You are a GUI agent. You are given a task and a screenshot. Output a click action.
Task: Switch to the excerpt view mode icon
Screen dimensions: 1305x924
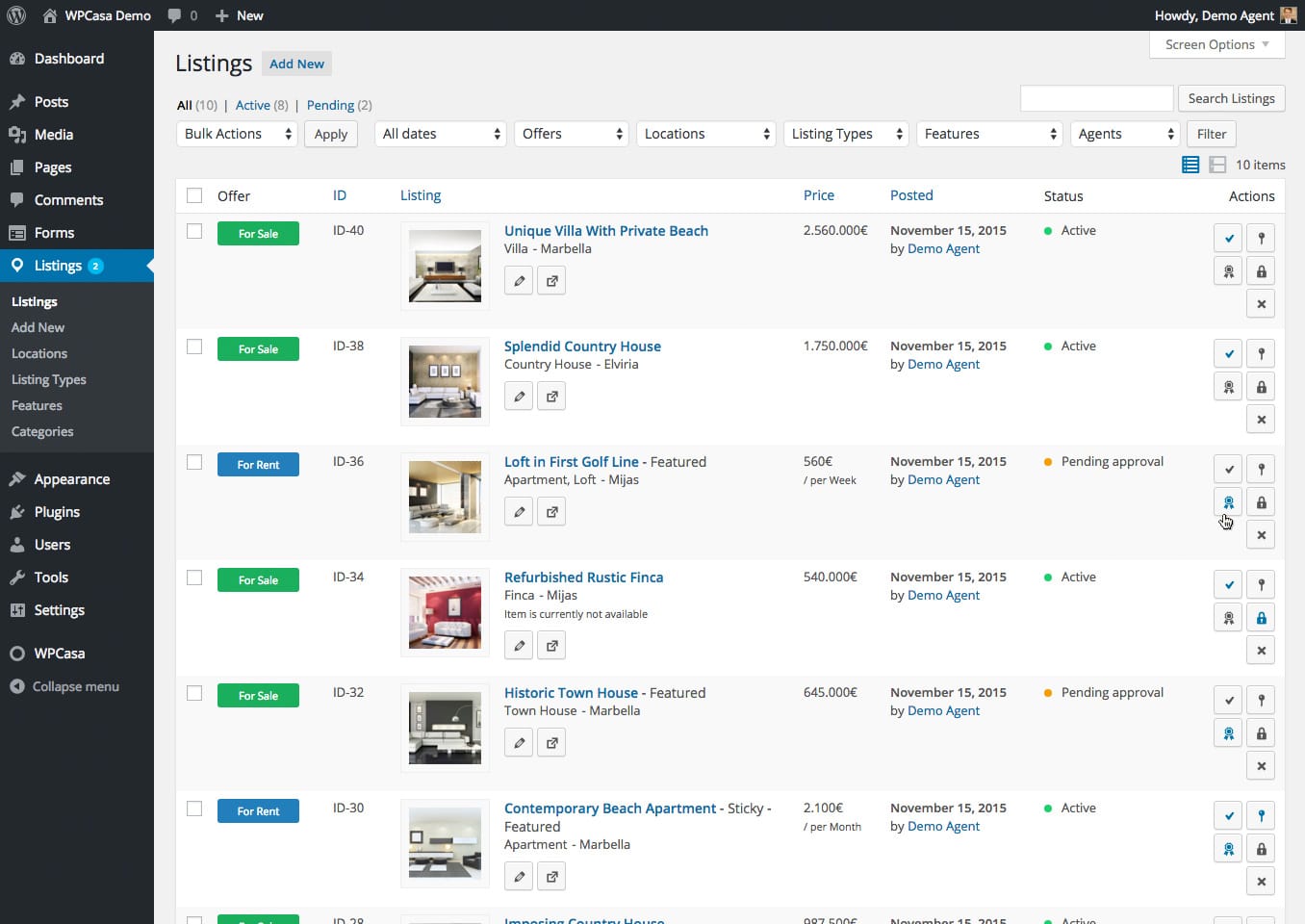[x=1217, y=165]
